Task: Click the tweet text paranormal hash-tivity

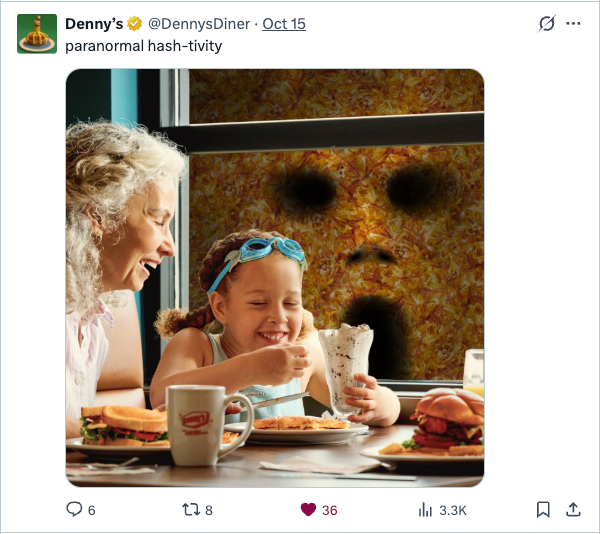Action: tap(144, 46)
